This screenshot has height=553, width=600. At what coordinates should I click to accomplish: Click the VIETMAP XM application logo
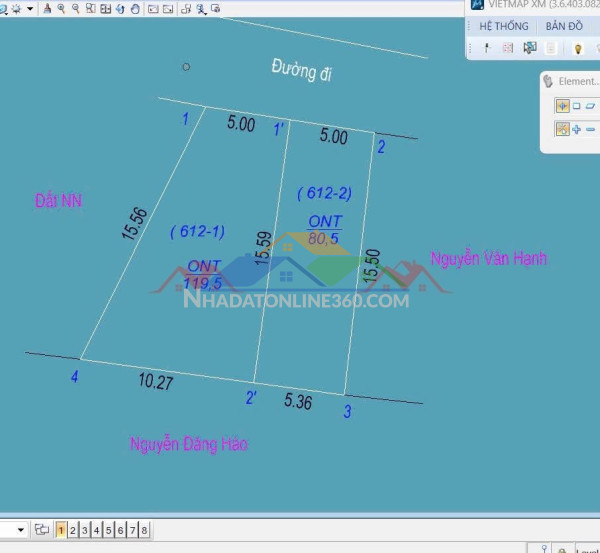tap(477, 4)
